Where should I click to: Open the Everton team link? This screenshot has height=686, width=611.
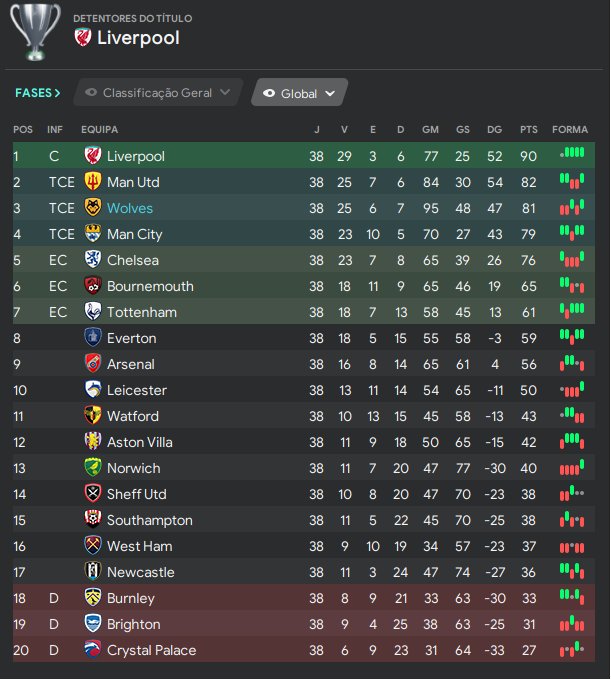pyautogui.click(x=131, y=338)
